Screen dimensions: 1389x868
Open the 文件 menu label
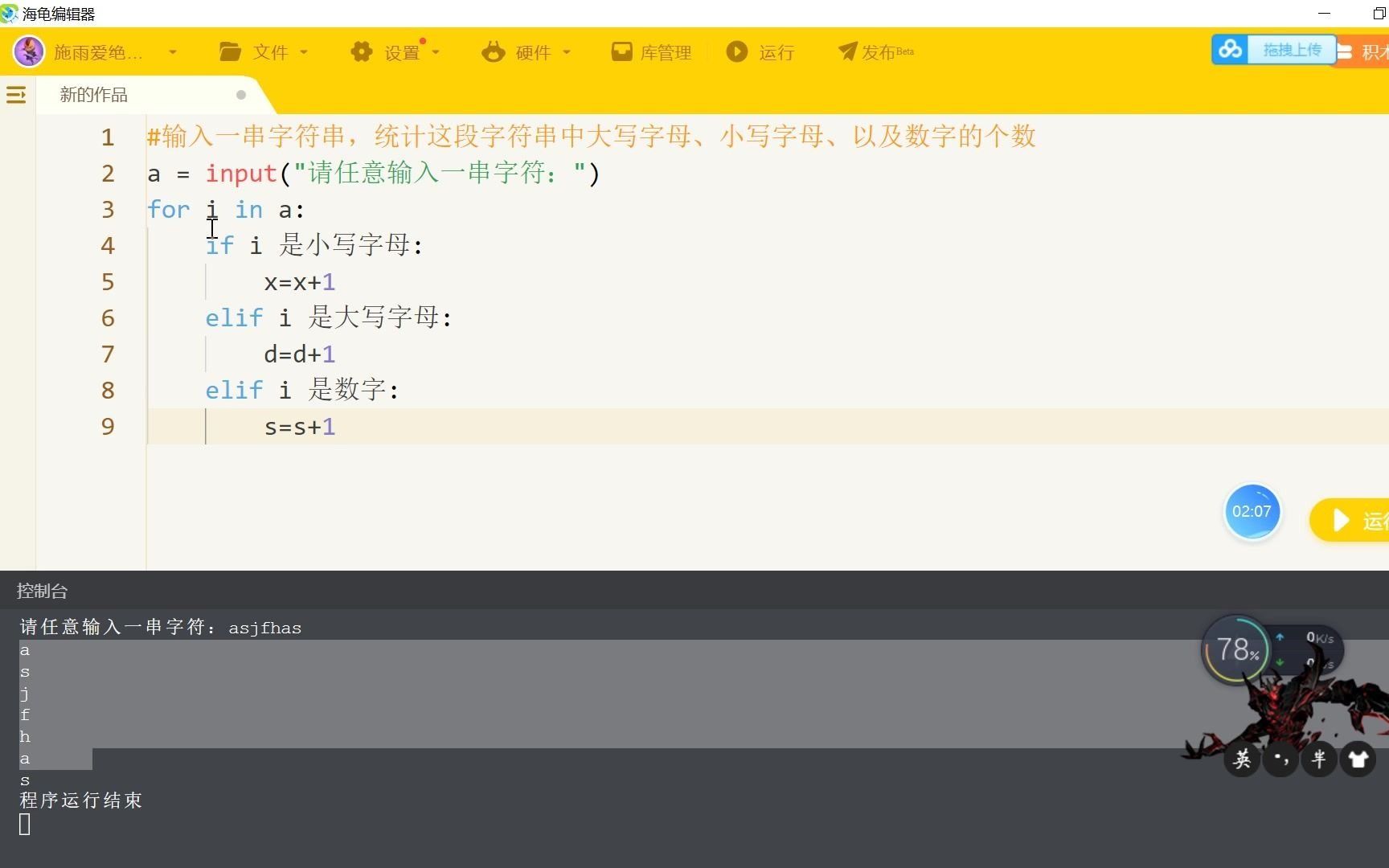pos(270,52)
